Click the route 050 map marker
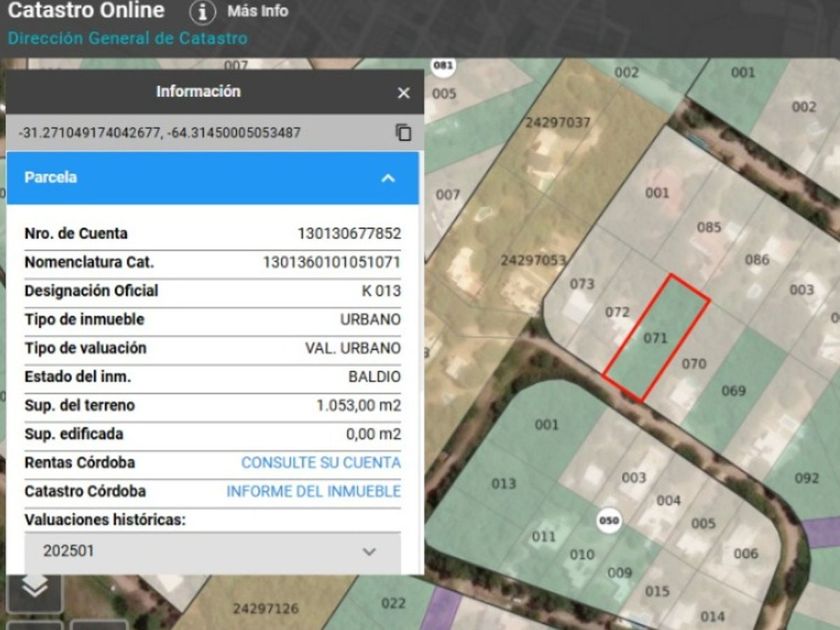840x630 pixels. pyautogui.click(x=607, y=520)
